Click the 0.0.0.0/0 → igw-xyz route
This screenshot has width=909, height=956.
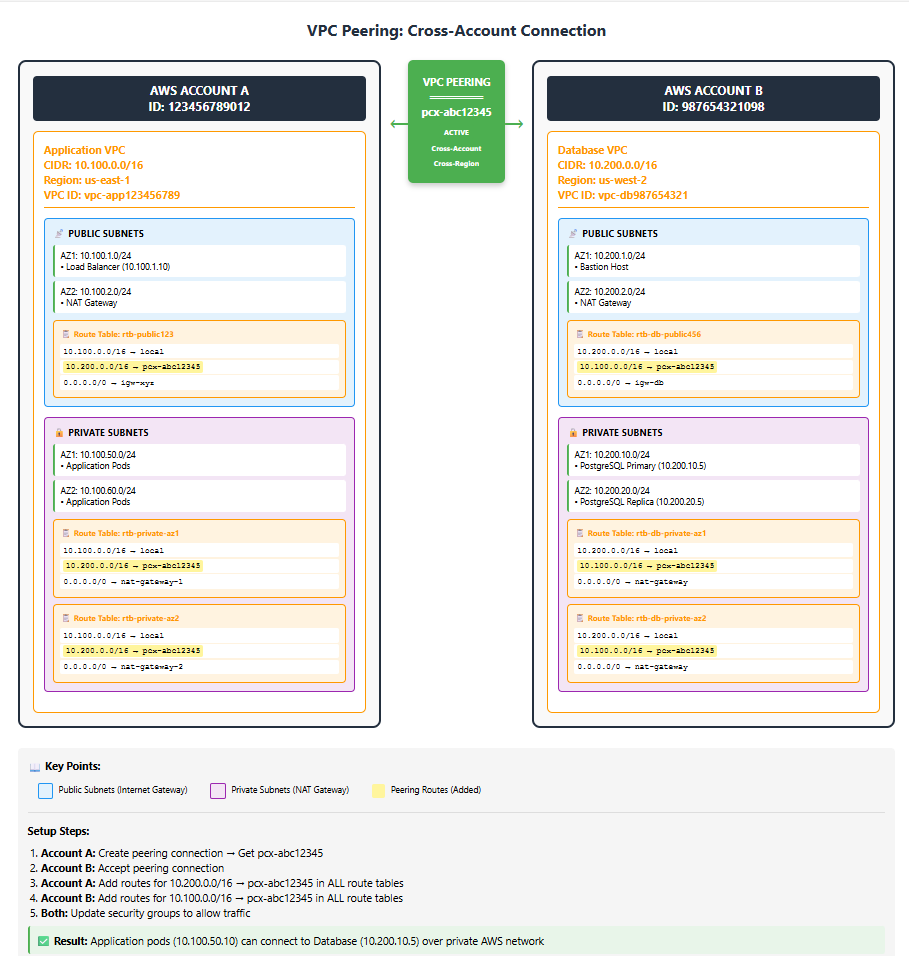point(199,383)
